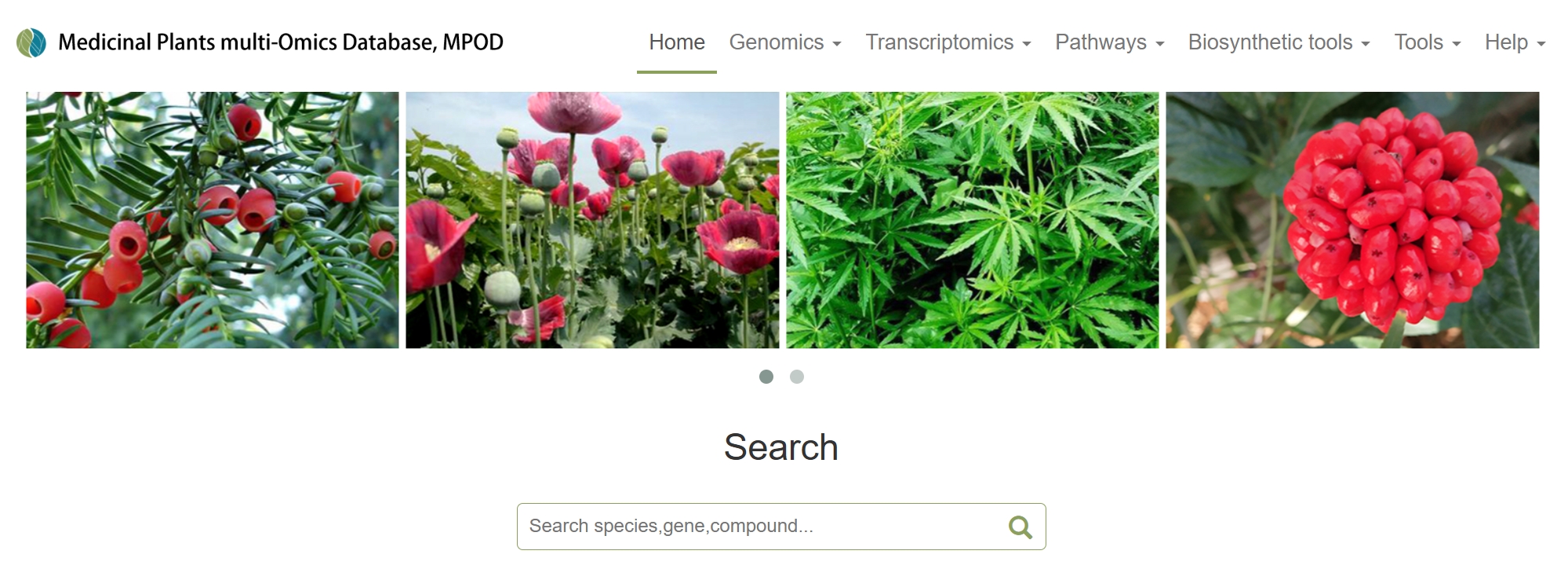Image resolution: width=1568 pixels, height=587 pixels.
Task: Click the caret arrow beside Help
Action: click(1541, 45)
